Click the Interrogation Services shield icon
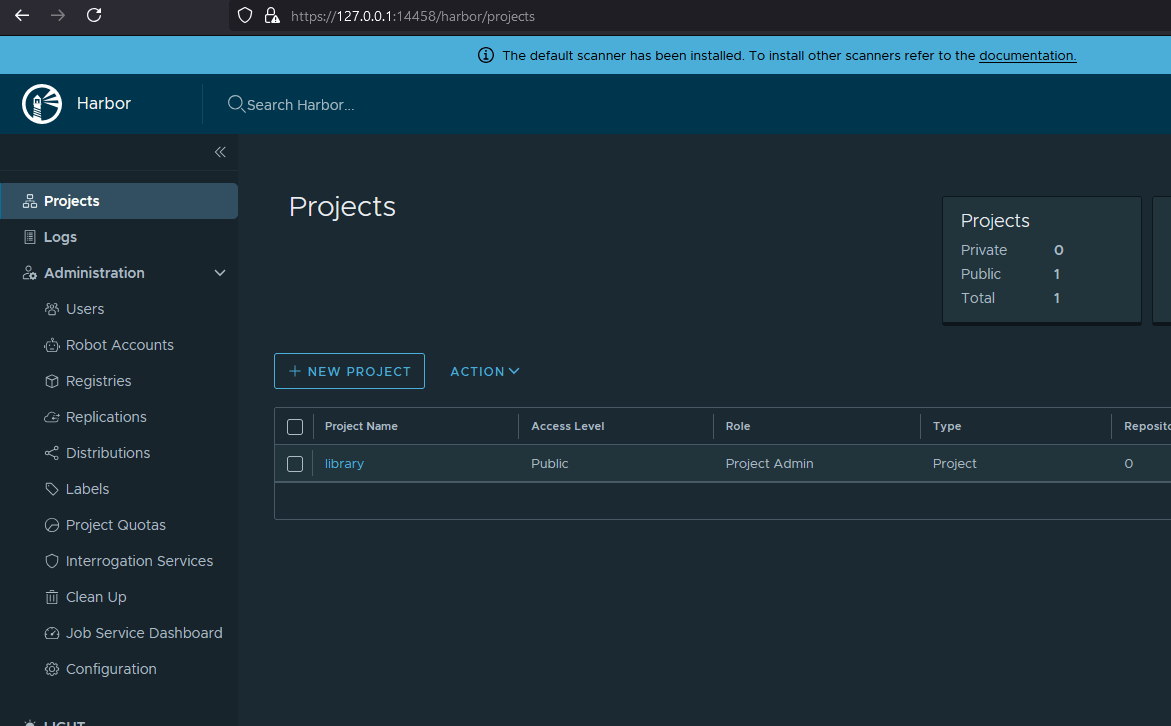Screen dimensions: 1171x726 click(x=52, y=561)
